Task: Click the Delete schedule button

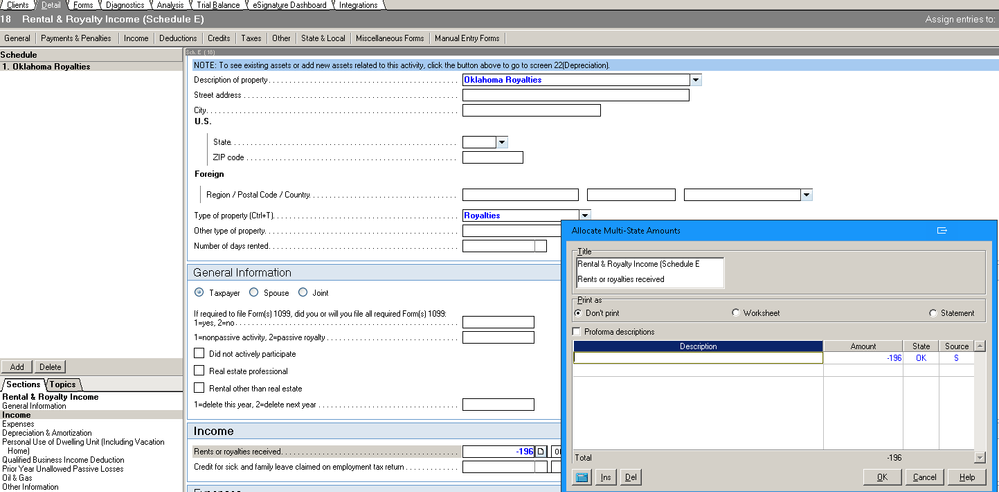Action: (x=50, y=367)
